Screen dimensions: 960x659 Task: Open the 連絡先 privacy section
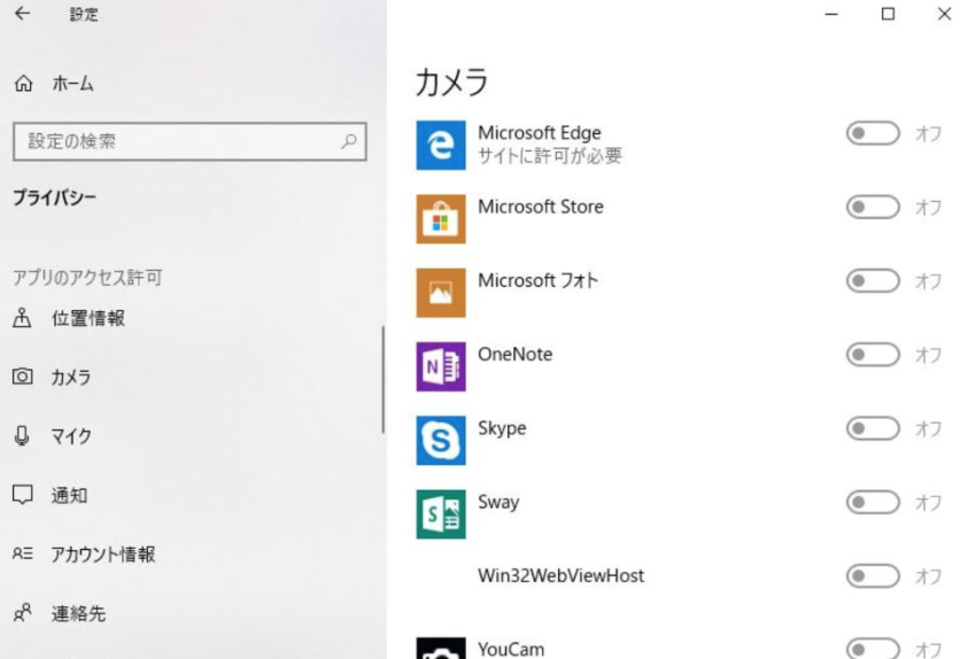click(78, 613)
